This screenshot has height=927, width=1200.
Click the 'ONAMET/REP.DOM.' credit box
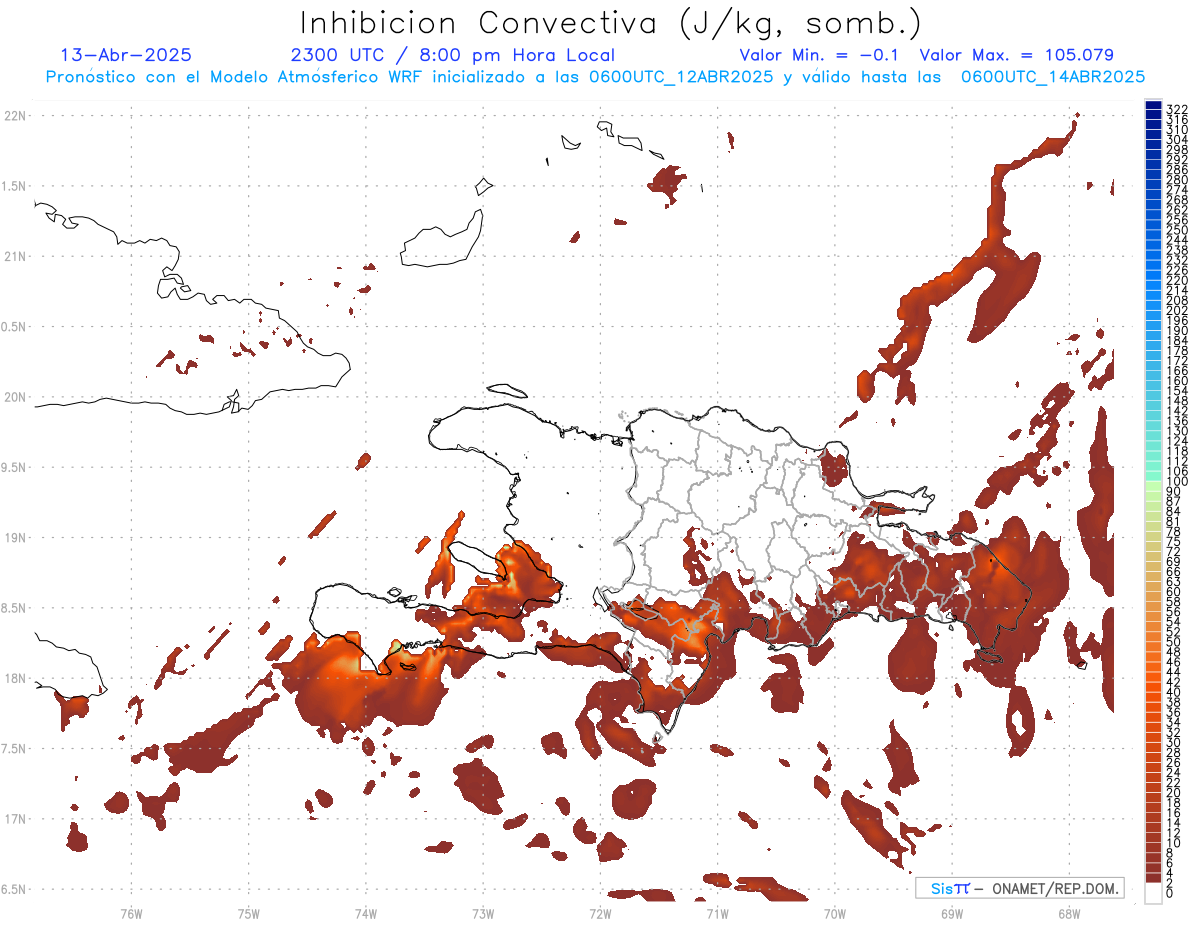[1019, 888]
